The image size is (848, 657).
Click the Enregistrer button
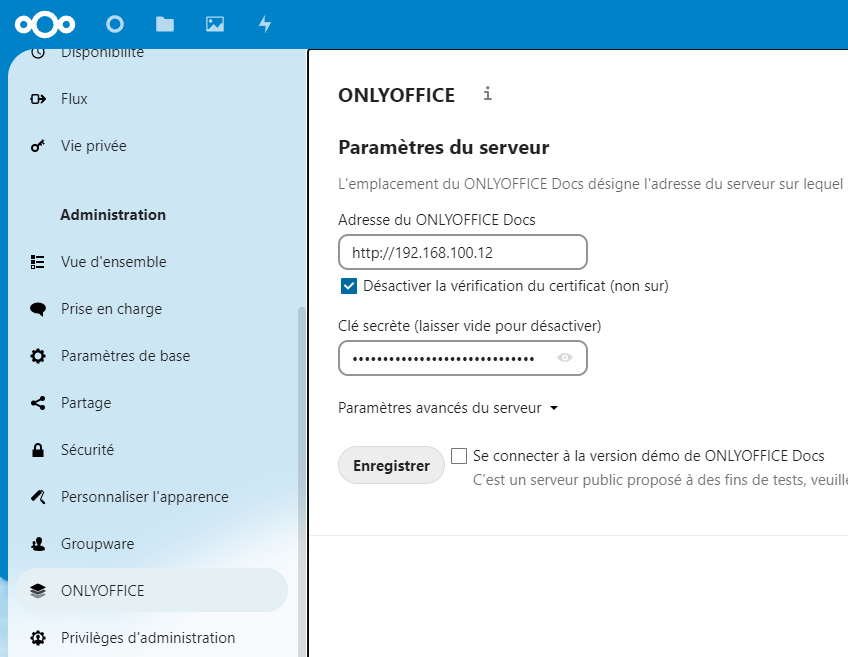point(391,464)
